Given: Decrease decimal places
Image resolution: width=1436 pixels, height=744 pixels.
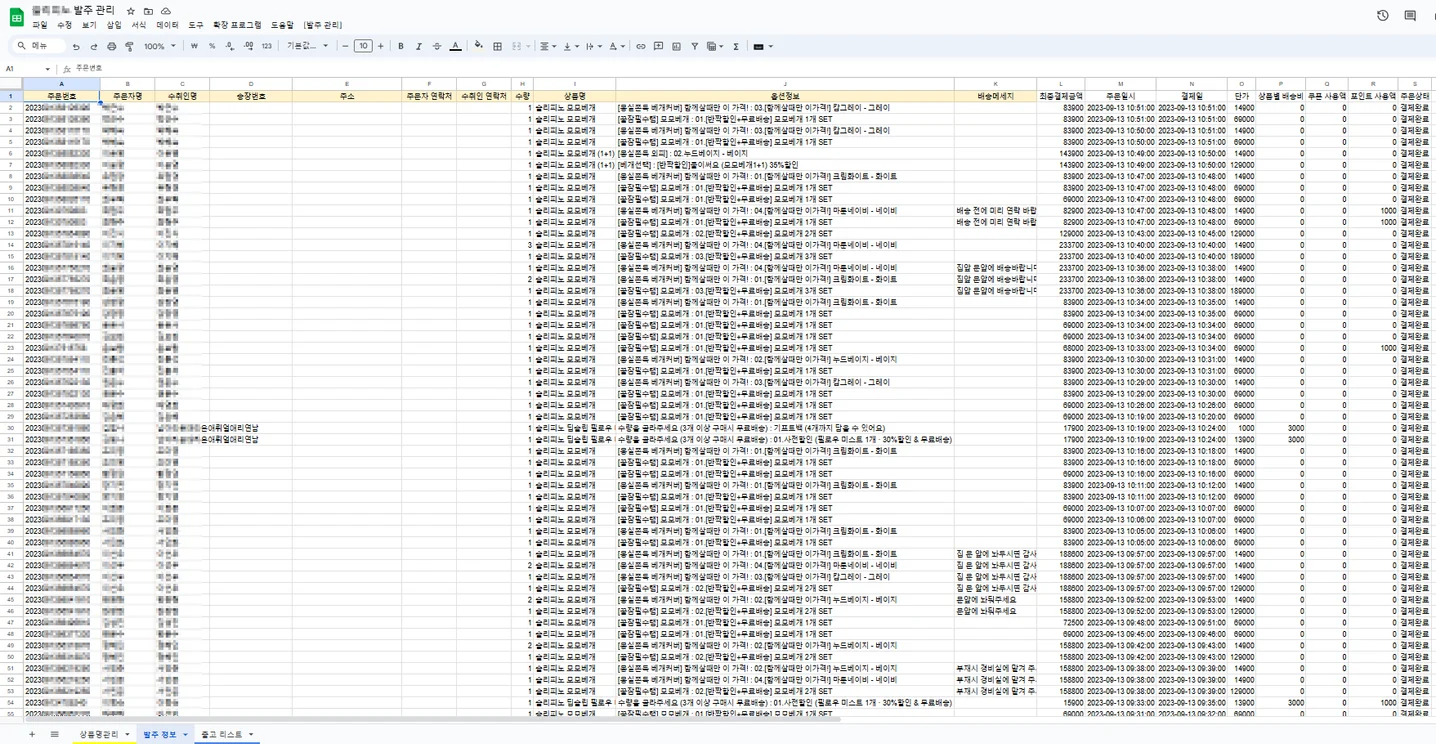Looking at the screenshot, I should pyautogui.click(x=230, y=46).
